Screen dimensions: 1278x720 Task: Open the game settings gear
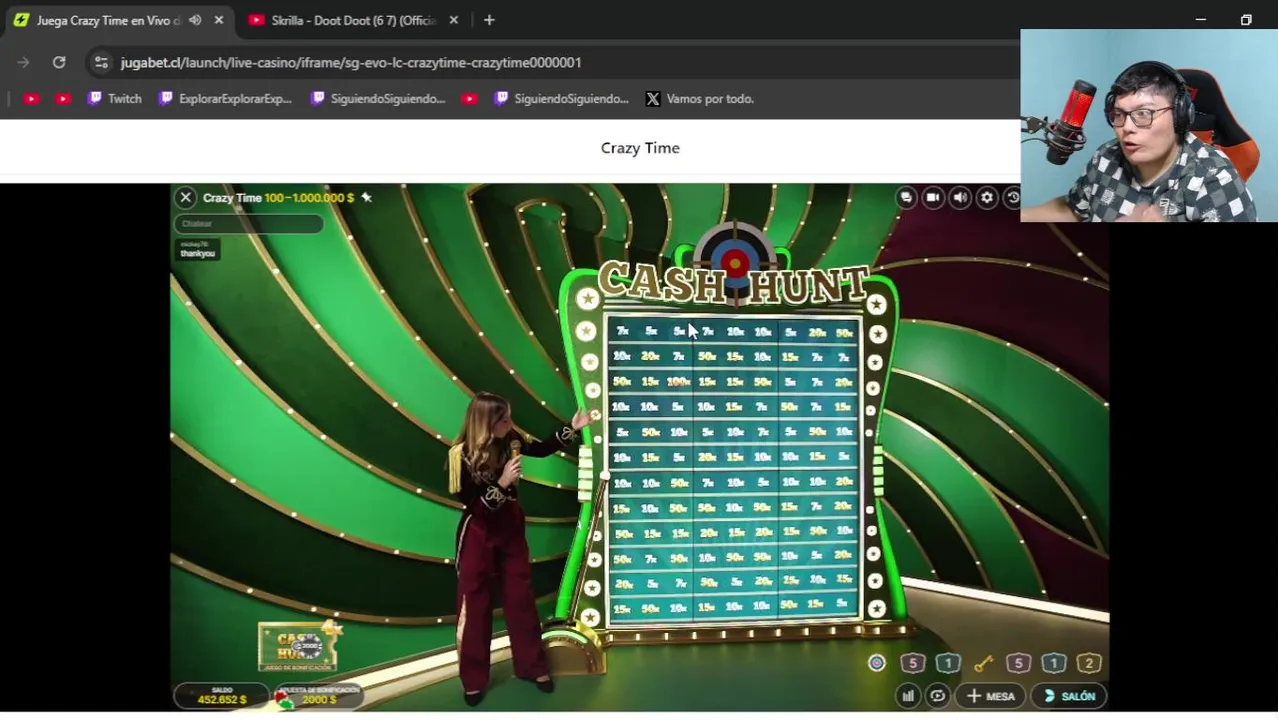[987, 198]
